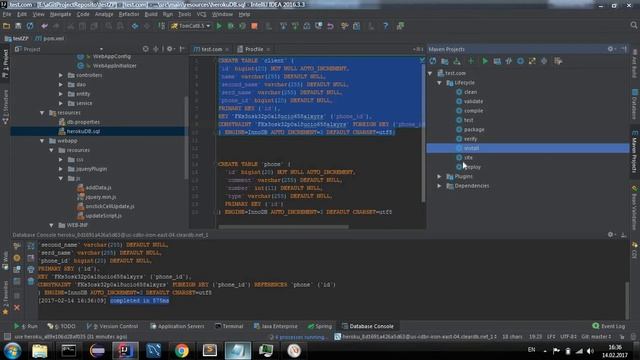Select the compile lifecycle goal
Image resolution: width=640 pixels, height=360 pixels.
[469, 111]
